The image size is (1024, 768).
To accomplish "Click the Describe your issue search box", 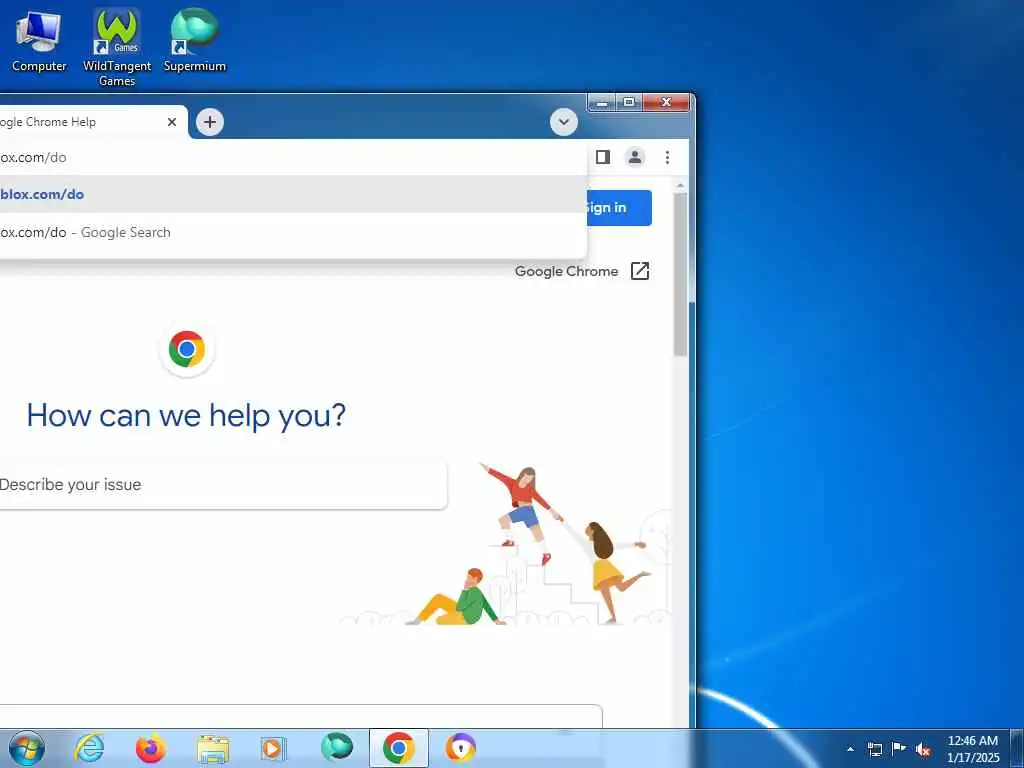I will (222, 485).
